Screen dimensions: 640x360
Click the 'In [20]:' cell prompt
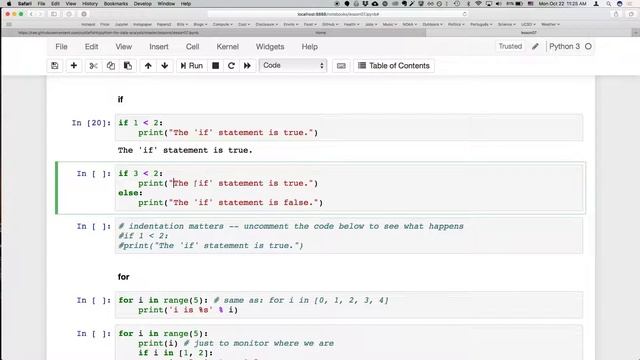[91, 123]
